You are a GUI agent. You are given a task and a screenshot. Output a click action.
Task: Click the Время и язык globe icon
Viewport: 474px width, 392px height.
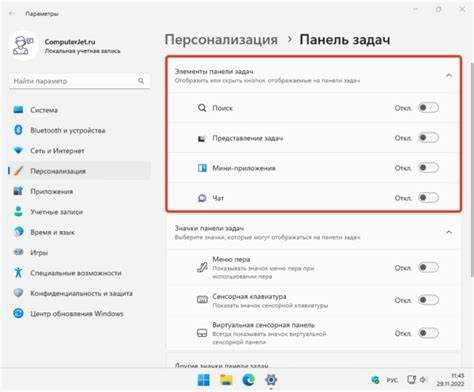pos(18,232)
